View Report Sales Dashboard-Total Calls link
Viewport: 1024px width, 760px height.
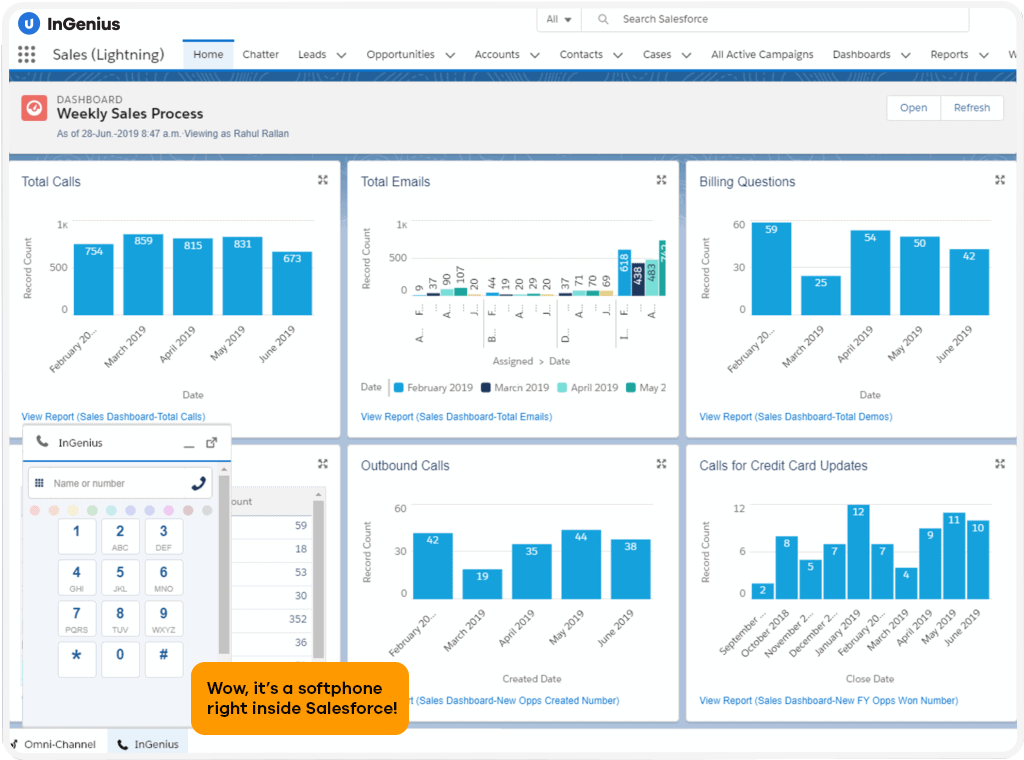coord(114,417)
